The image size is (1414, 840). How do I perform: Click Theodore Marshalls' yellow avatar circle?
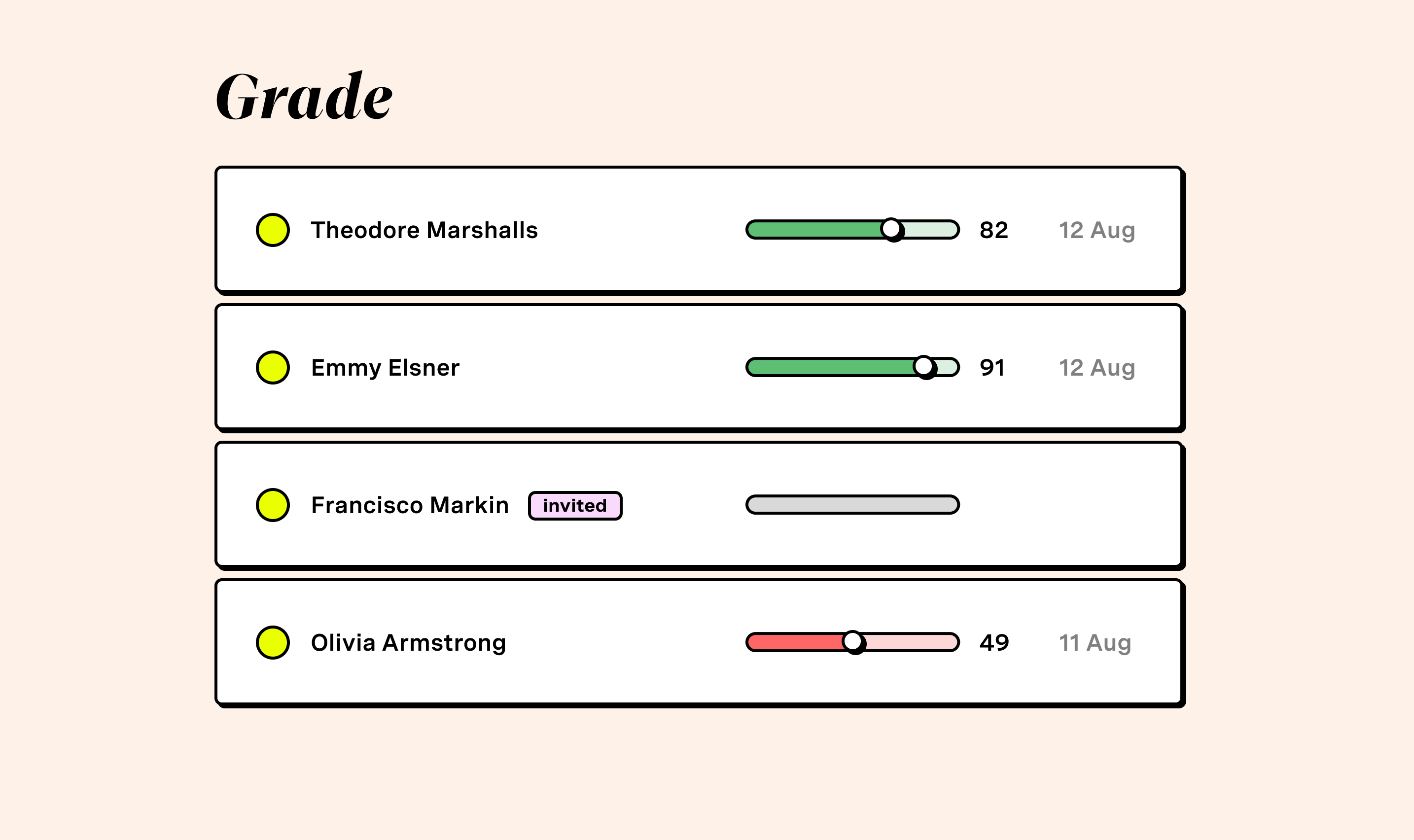tap(273, 230)
